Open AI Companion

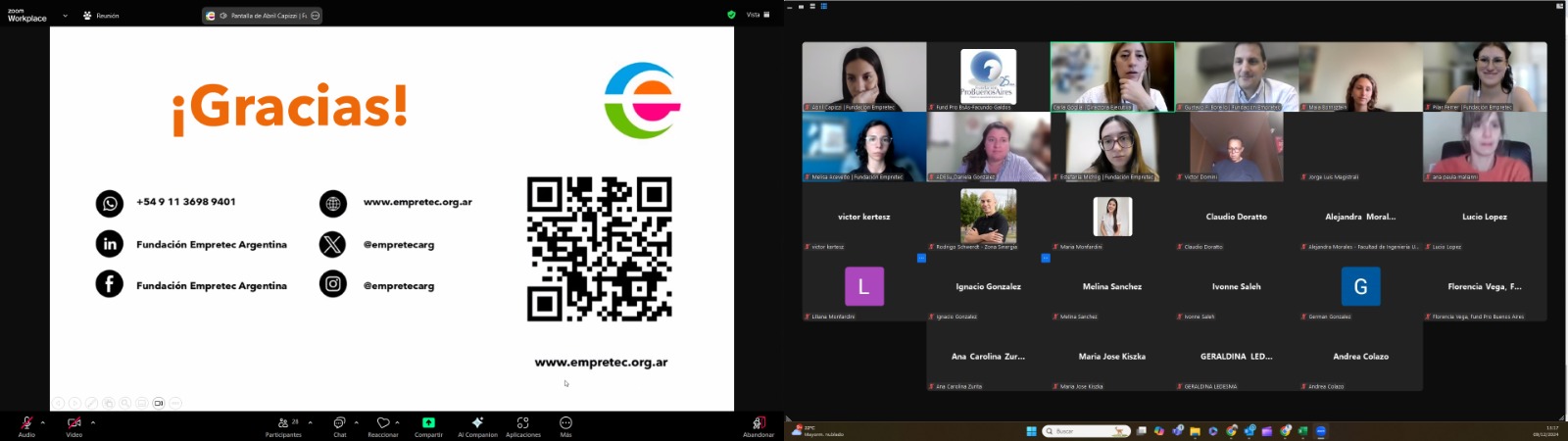pos(477,423)
